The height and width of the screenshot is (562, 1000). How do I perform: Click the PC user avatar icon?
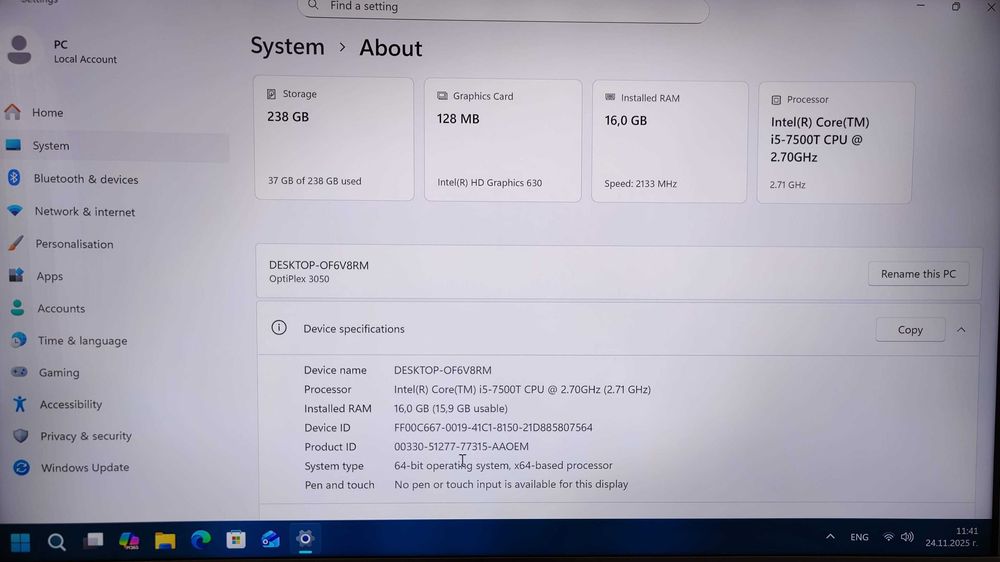[19, 50]
